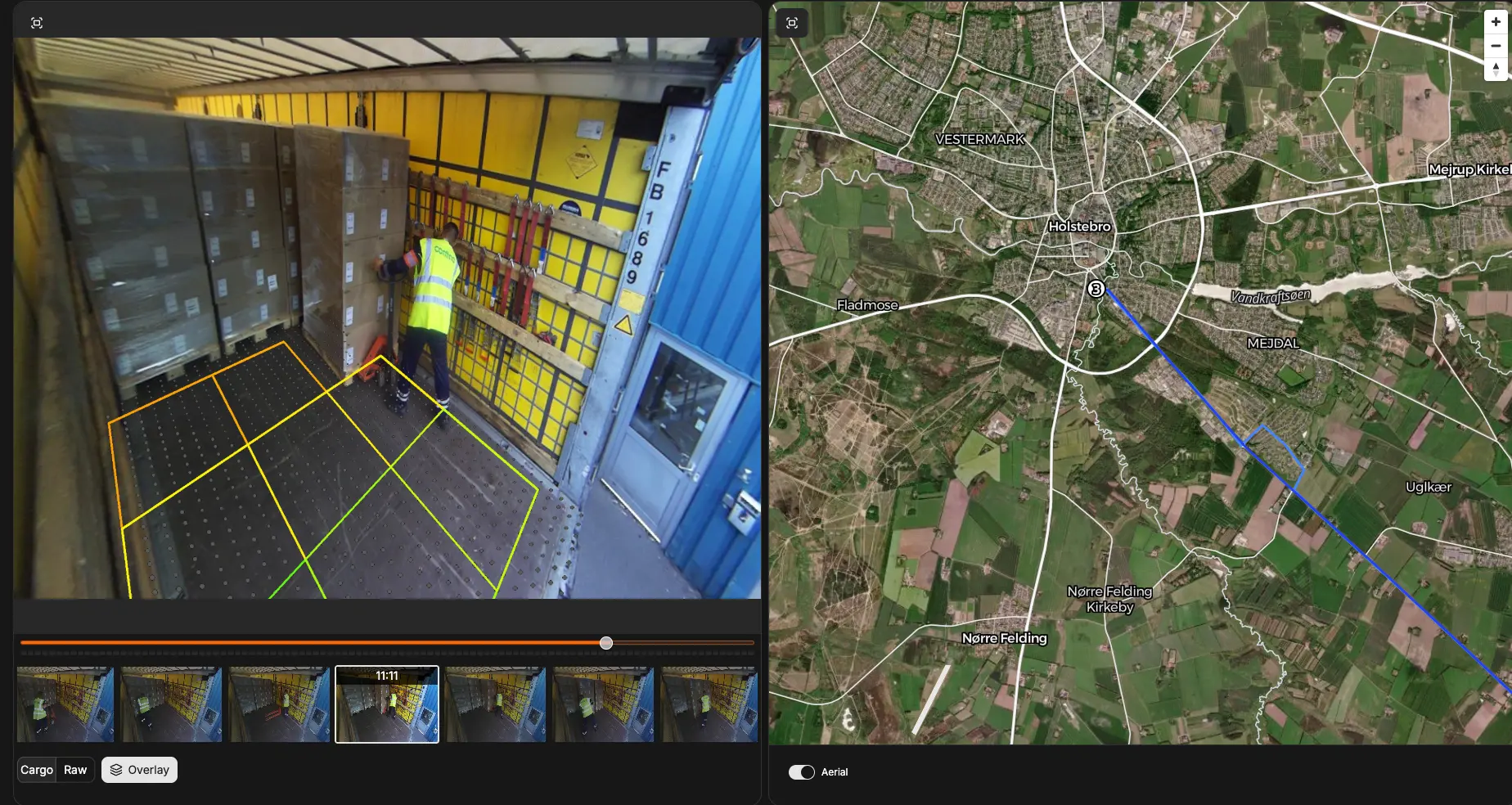Image resolution: width=1512 pixels, height=805 pixels.
Task: Click the Vandkraftsøen lake label
Action: point(1271,296)
